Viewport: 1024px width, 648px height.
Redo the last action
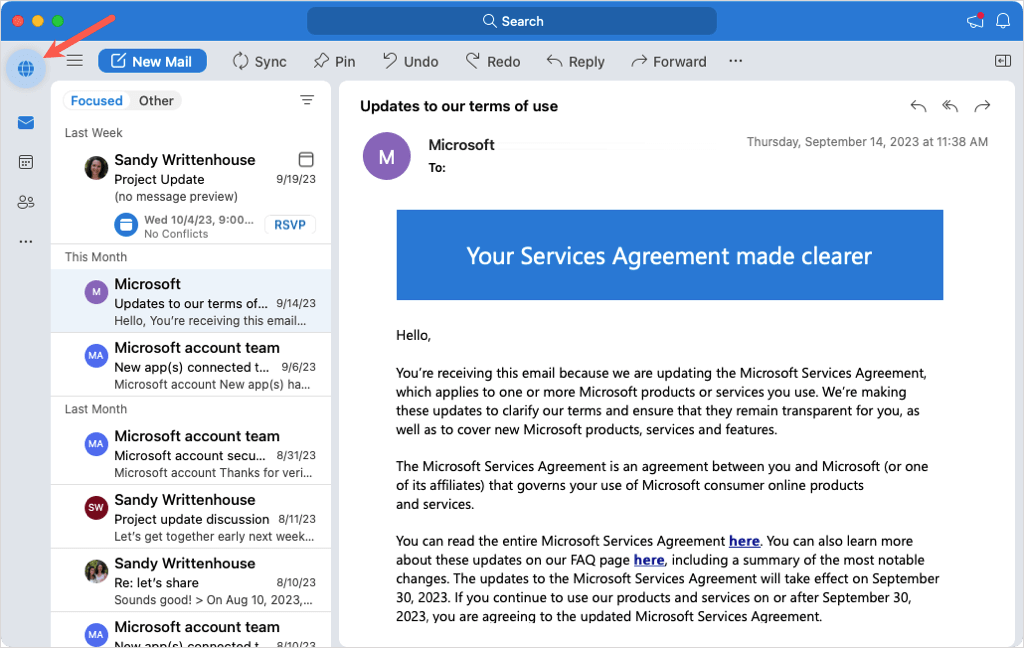tap(492, 61)
